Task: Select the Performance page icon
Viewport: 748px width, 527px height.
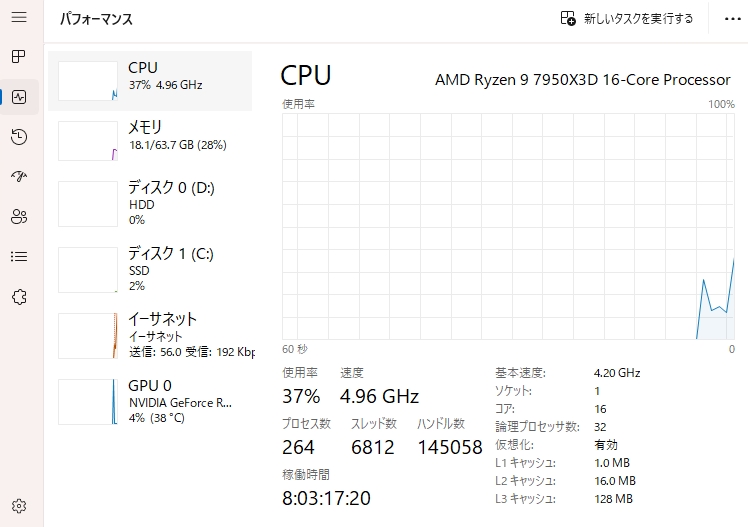Action: 18,97
